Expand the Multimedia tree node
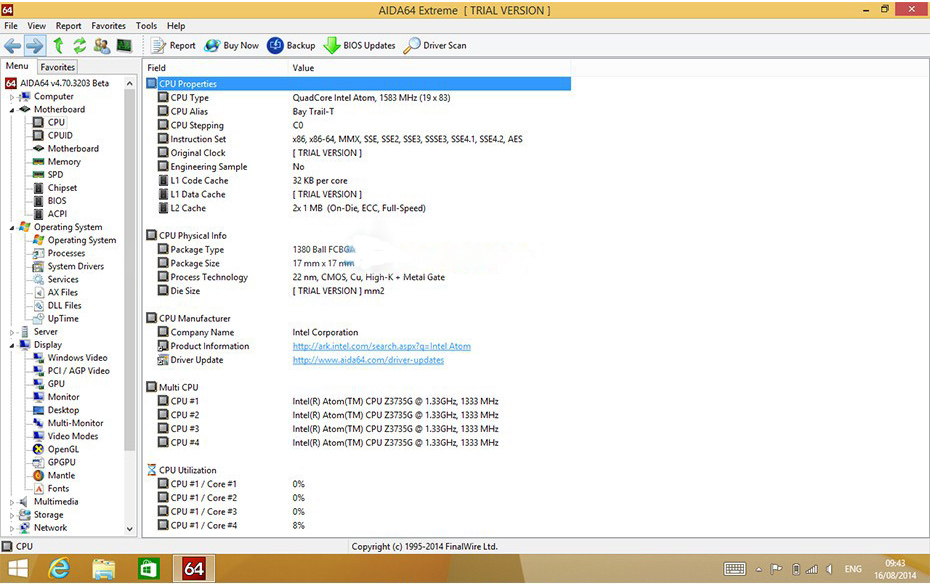This screenshot has height=586, width=930. pos(11,502)
